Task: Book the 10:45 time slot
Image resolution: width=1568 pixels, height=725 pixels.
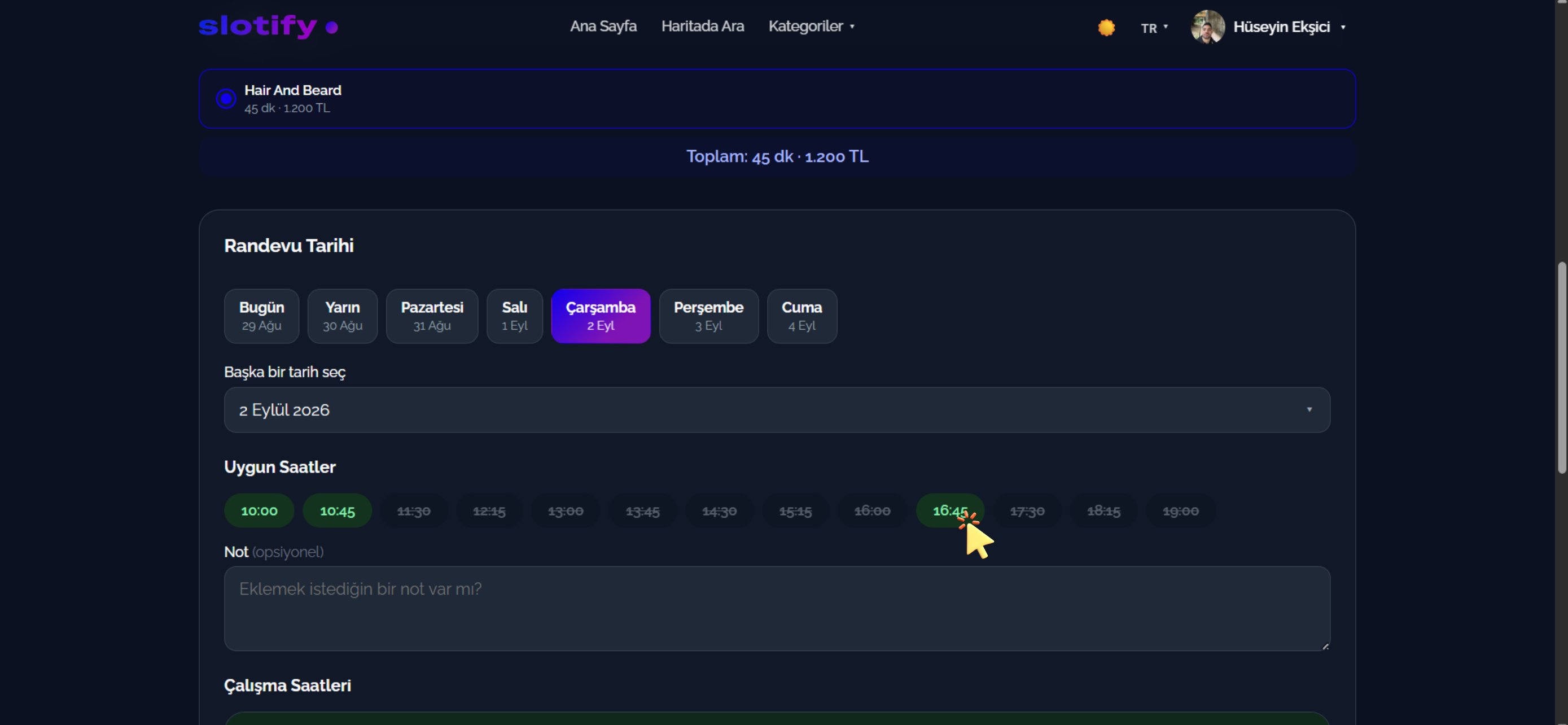Action: (x=337, y=511)
